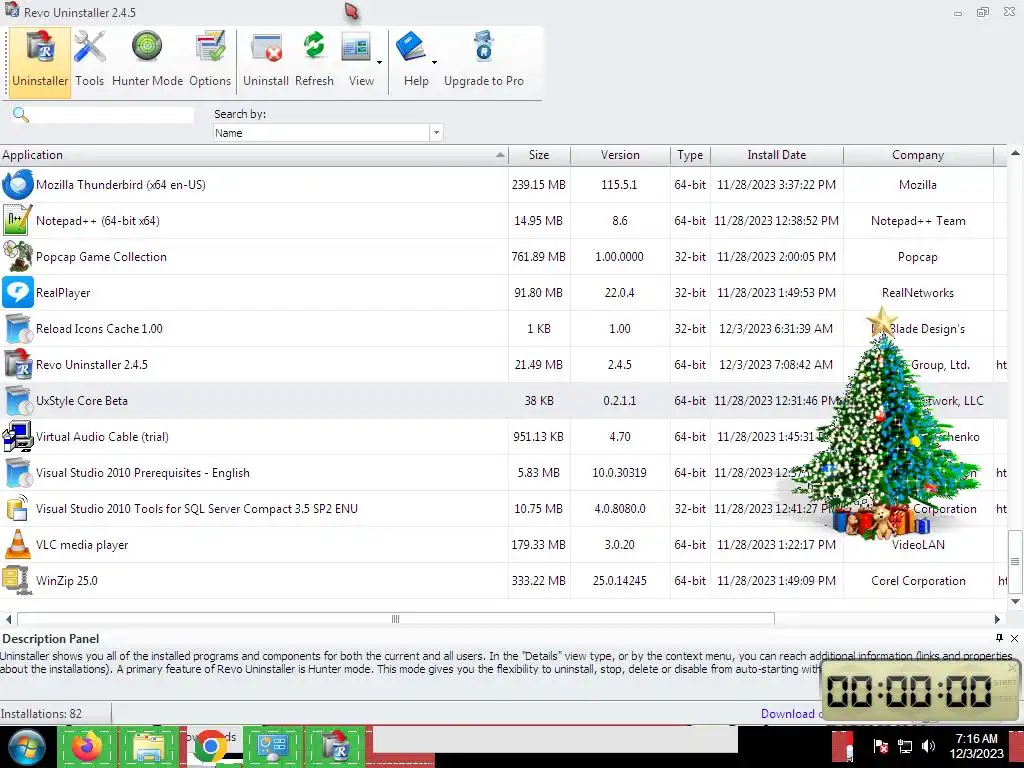
Task: Click 'VLC media player' row name
Action: 82,545
